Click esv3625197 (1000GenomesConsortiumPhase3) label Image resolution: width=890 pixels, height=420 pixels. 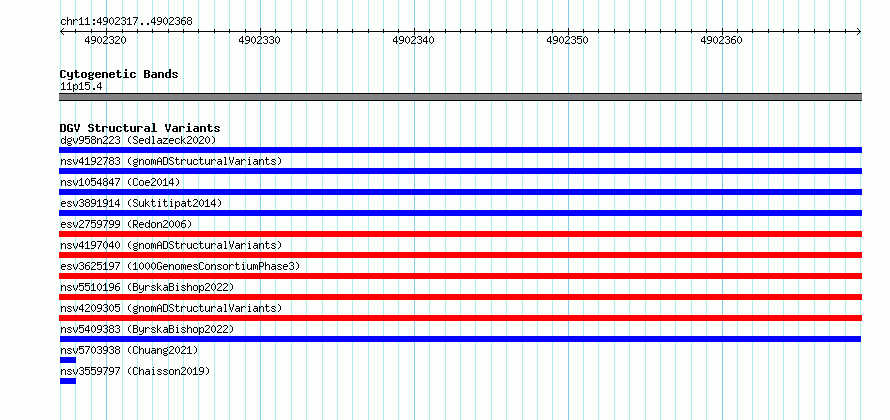pyautogui.click(x=180, y=266)
